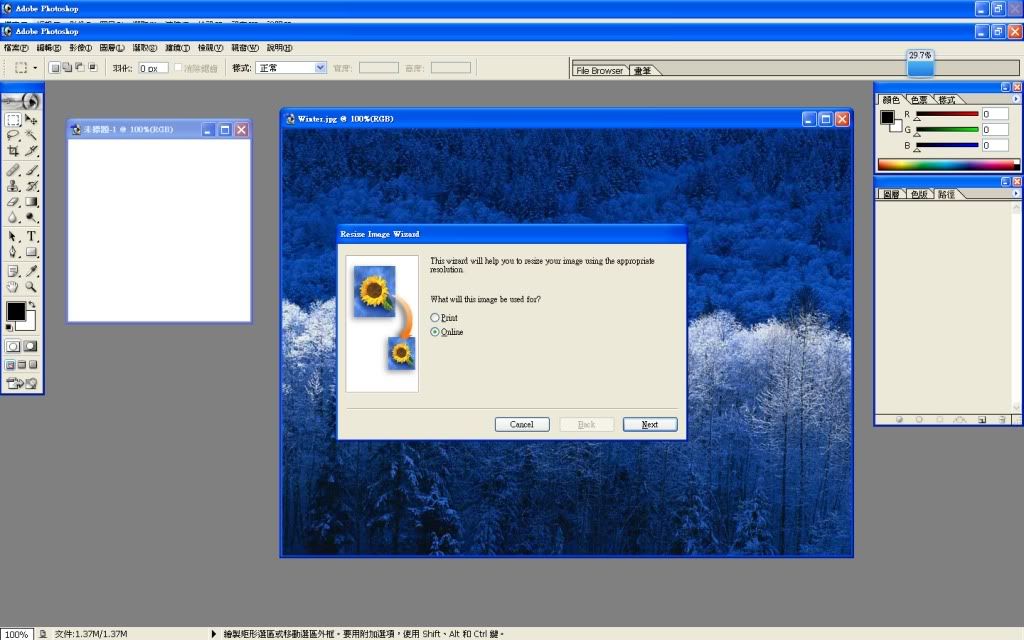1024x640 pixels.
Task: Pick the Crop tool
Action: [13, 152]
